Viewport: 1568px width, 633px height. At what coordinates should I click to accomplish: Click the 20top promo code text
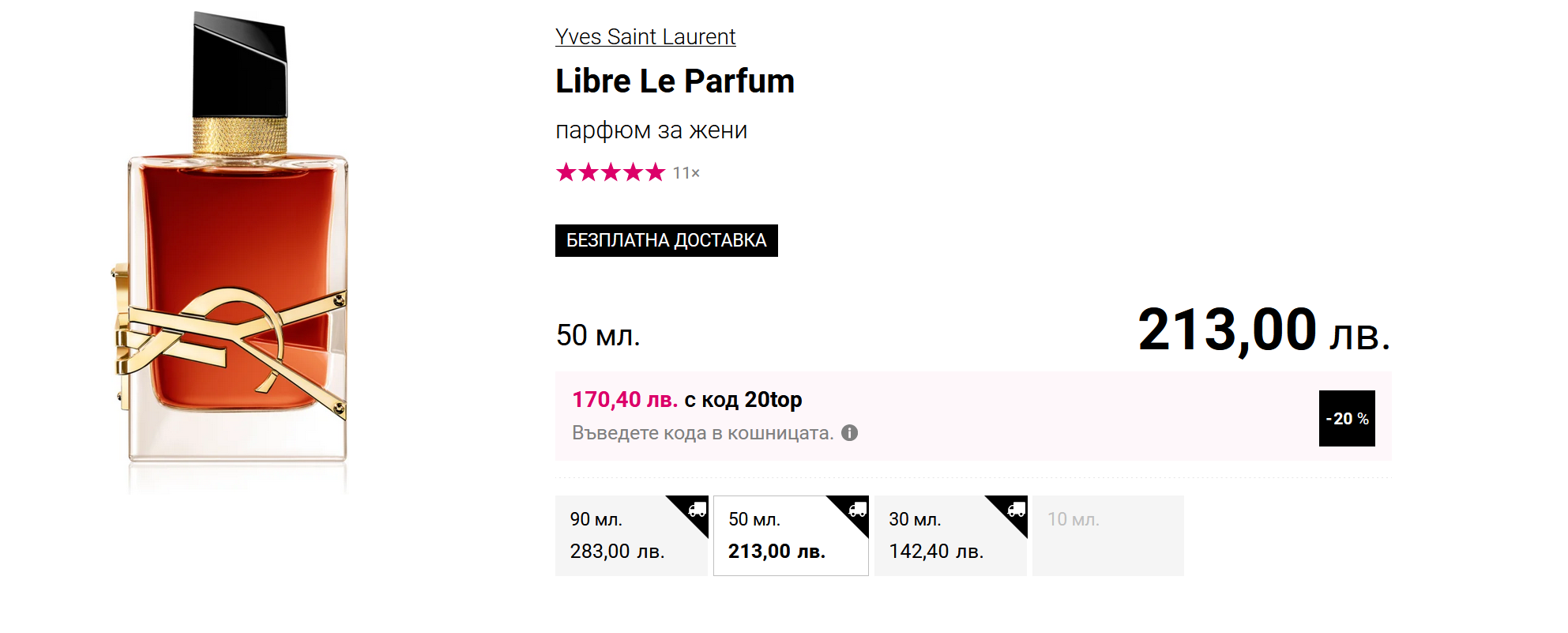pos(773,400)
